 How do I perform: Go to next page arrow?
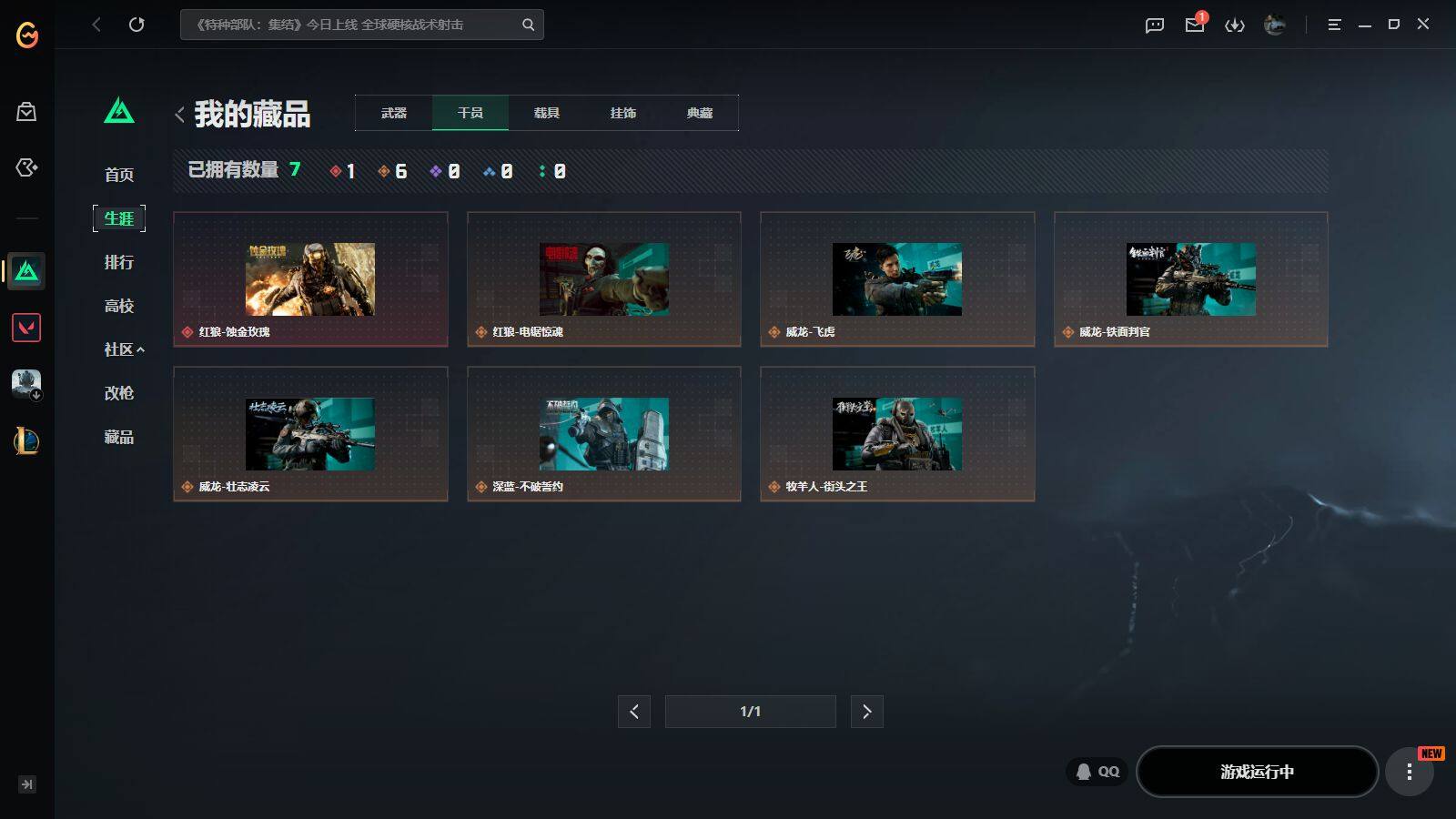(866, 712)
